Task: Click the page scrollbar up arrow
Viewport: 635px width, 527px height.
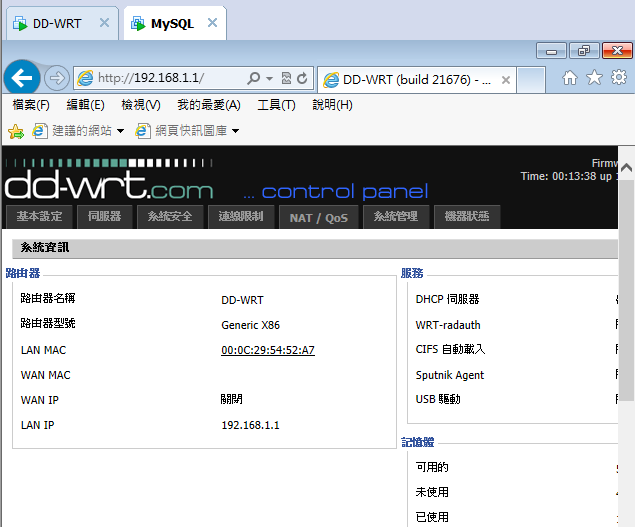Action: (626, 167)
